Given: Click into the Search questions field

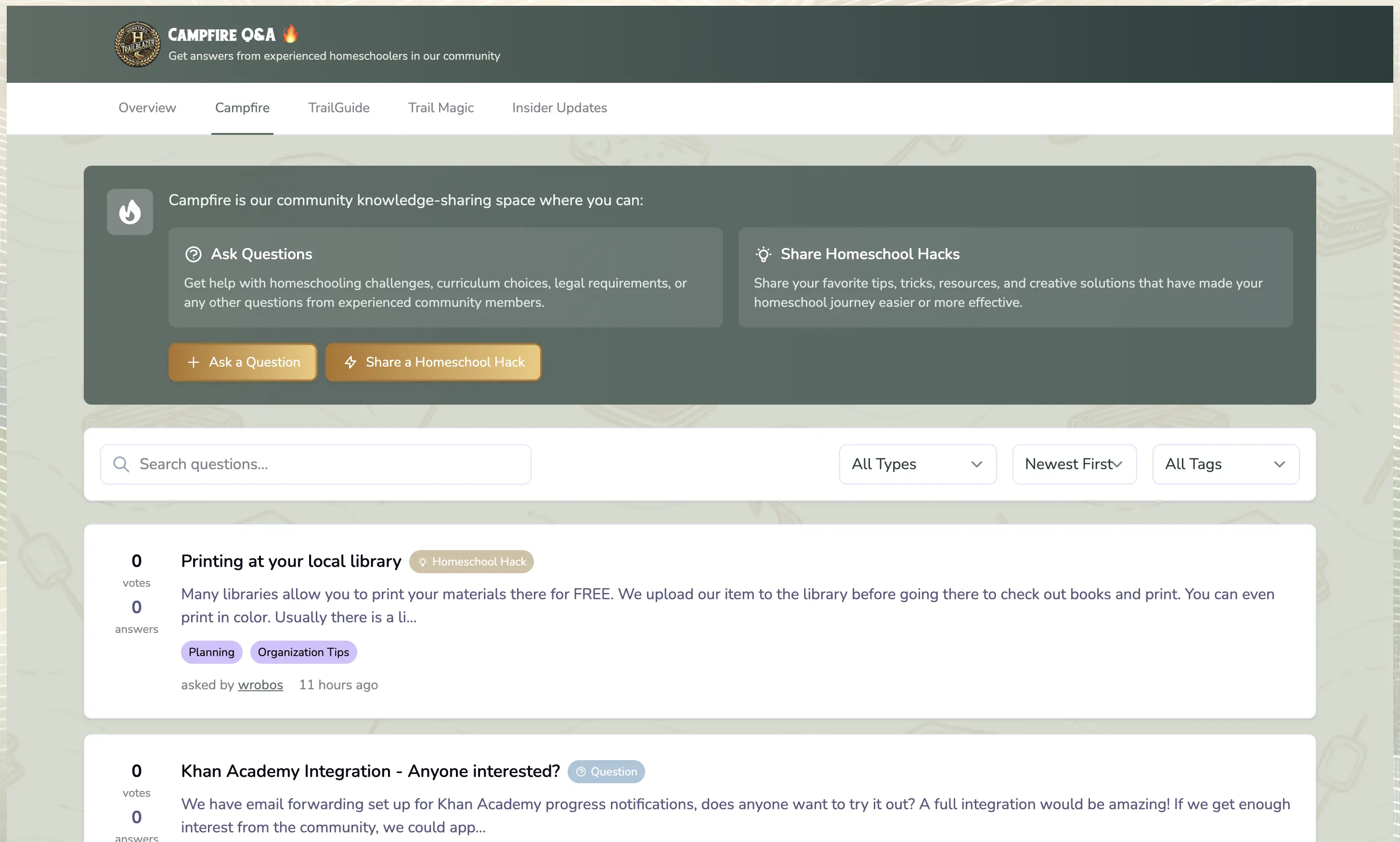Looking at the screenshot, I should [329, 464].
